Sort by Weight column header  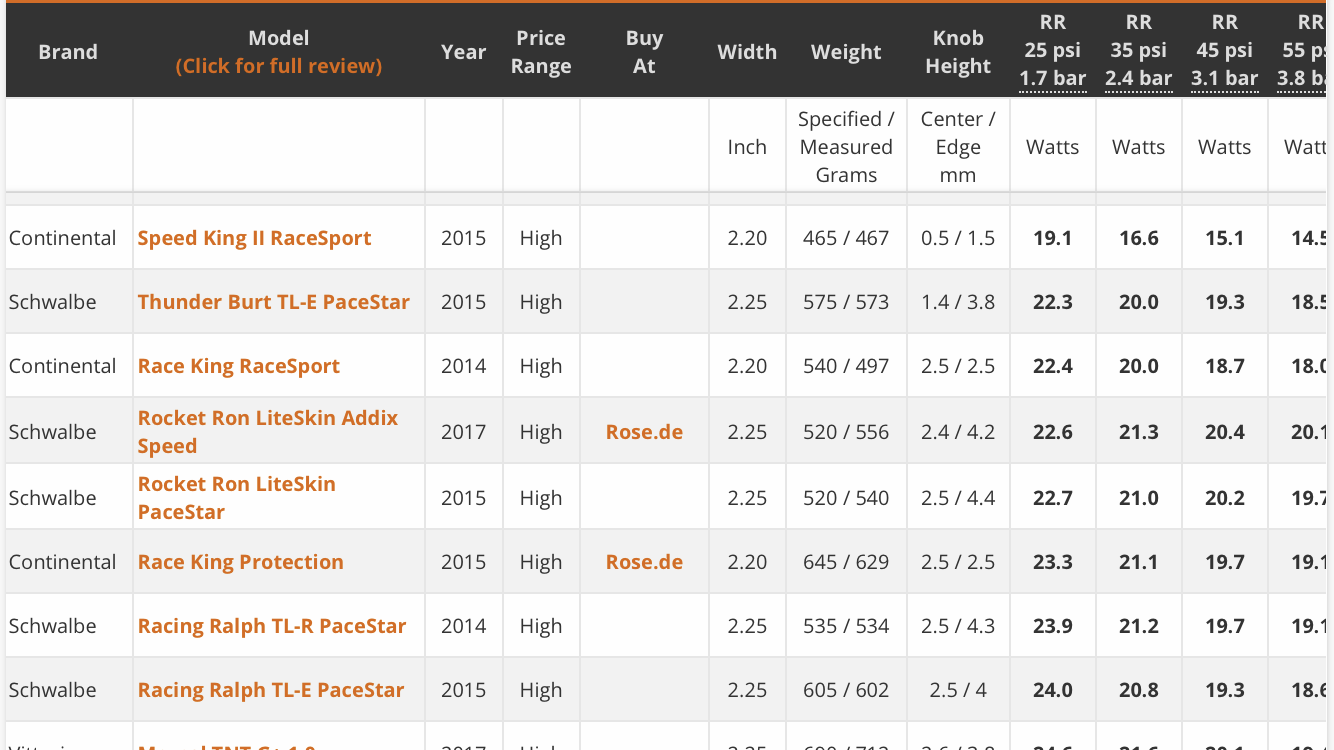(846, 52)
